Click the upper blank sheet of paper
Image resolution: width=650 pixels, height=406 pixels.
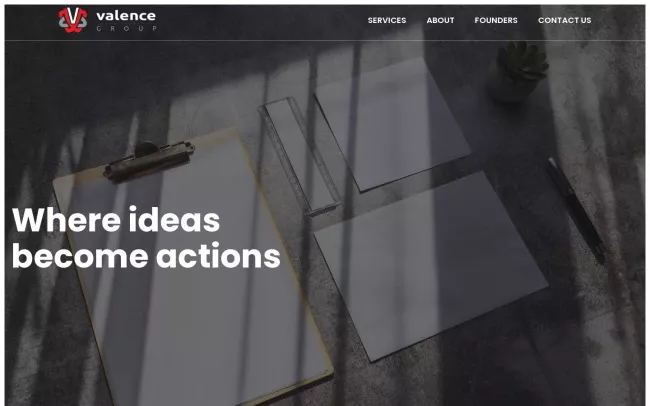392,124
